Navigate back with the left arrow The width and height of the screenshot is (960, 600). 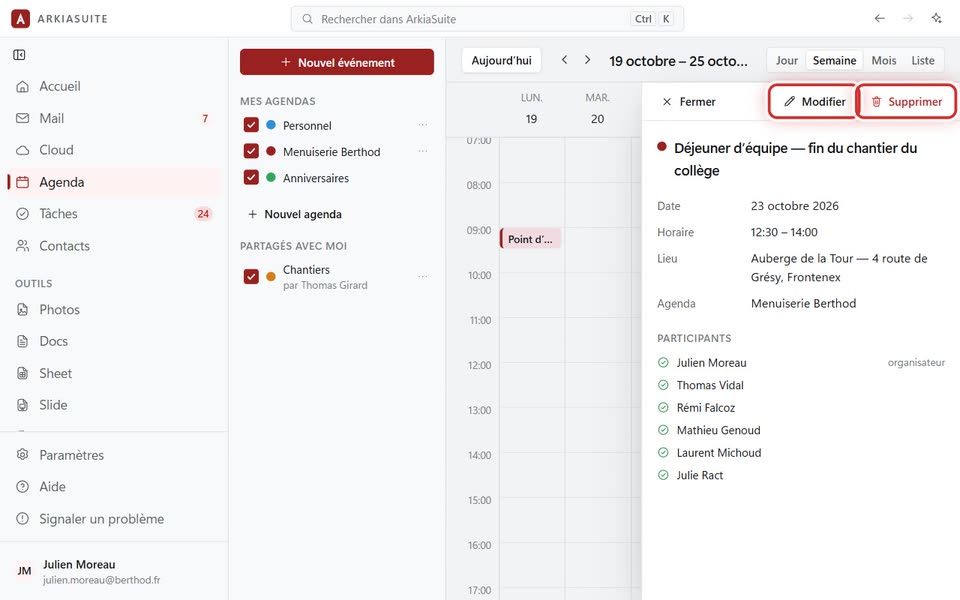[880, 18]
